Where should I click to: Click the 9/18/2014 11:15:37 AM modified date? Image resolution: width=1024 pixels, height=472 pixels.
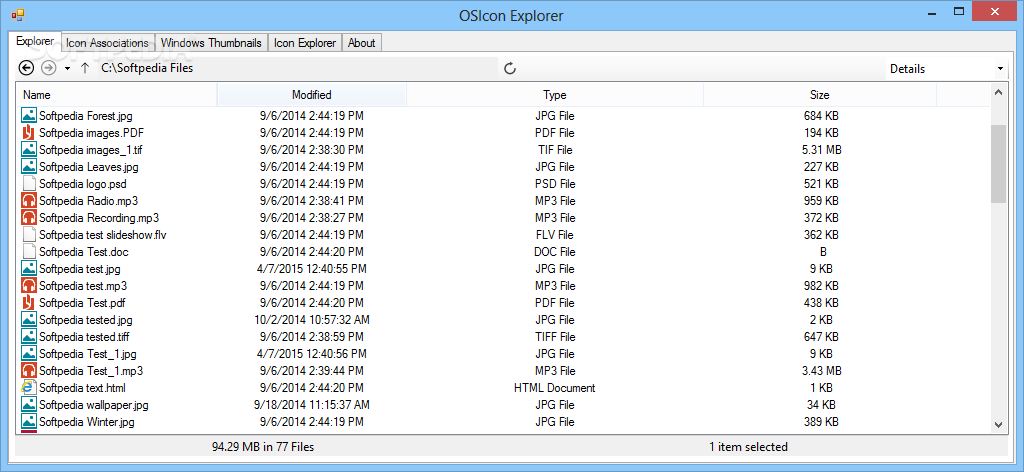(312, 405)
